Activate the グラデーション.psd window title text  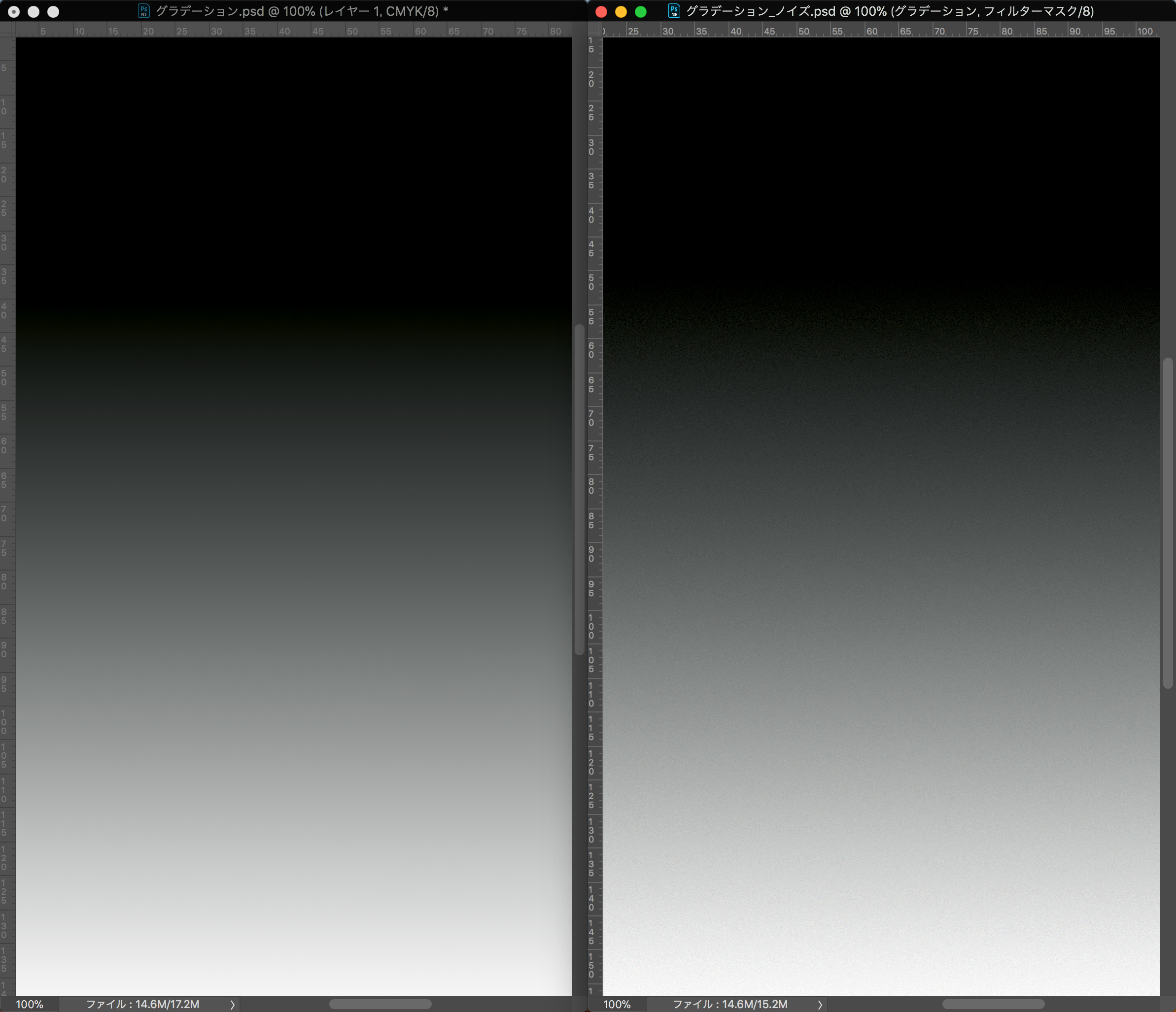302,11
